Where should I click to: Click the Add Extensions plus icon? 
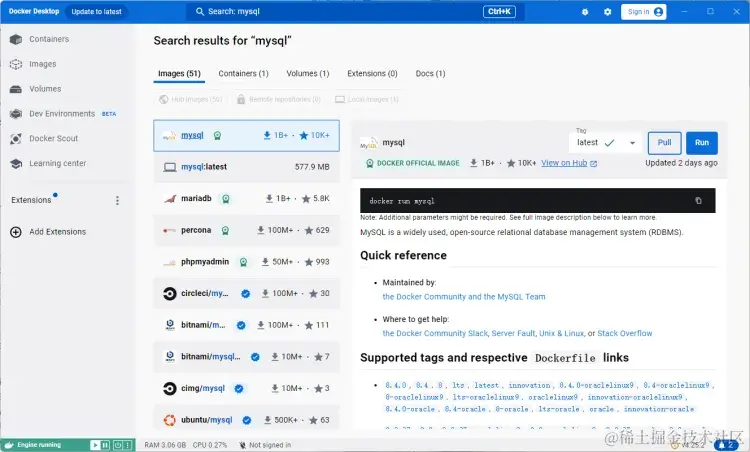(16, 232)
